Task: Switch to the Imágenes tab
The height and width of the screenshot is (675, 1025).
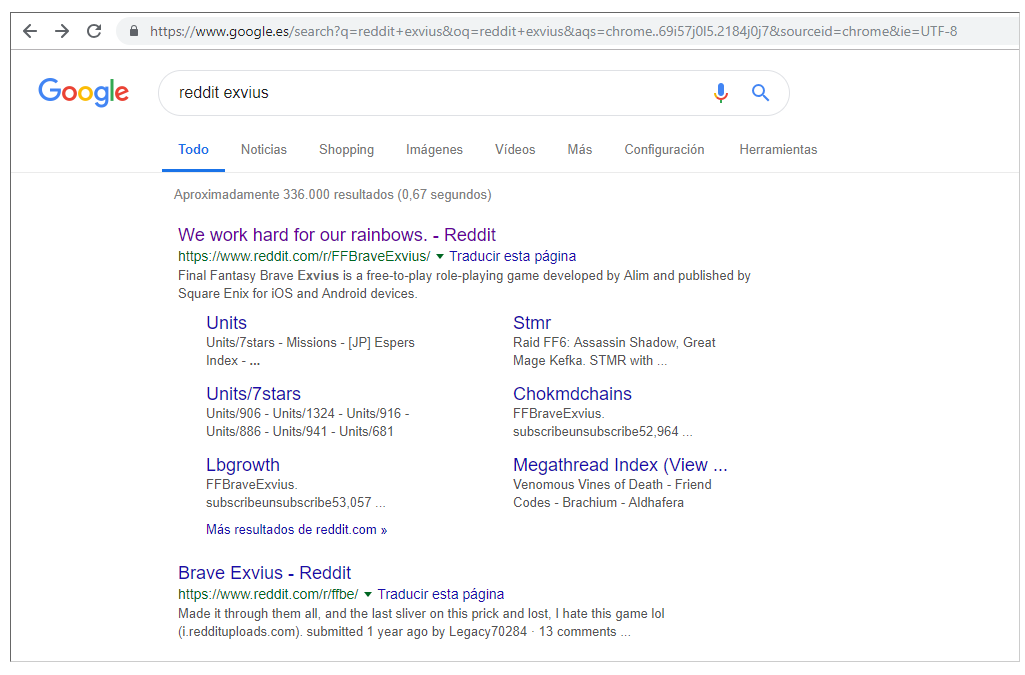Action: tap(434, 150)
